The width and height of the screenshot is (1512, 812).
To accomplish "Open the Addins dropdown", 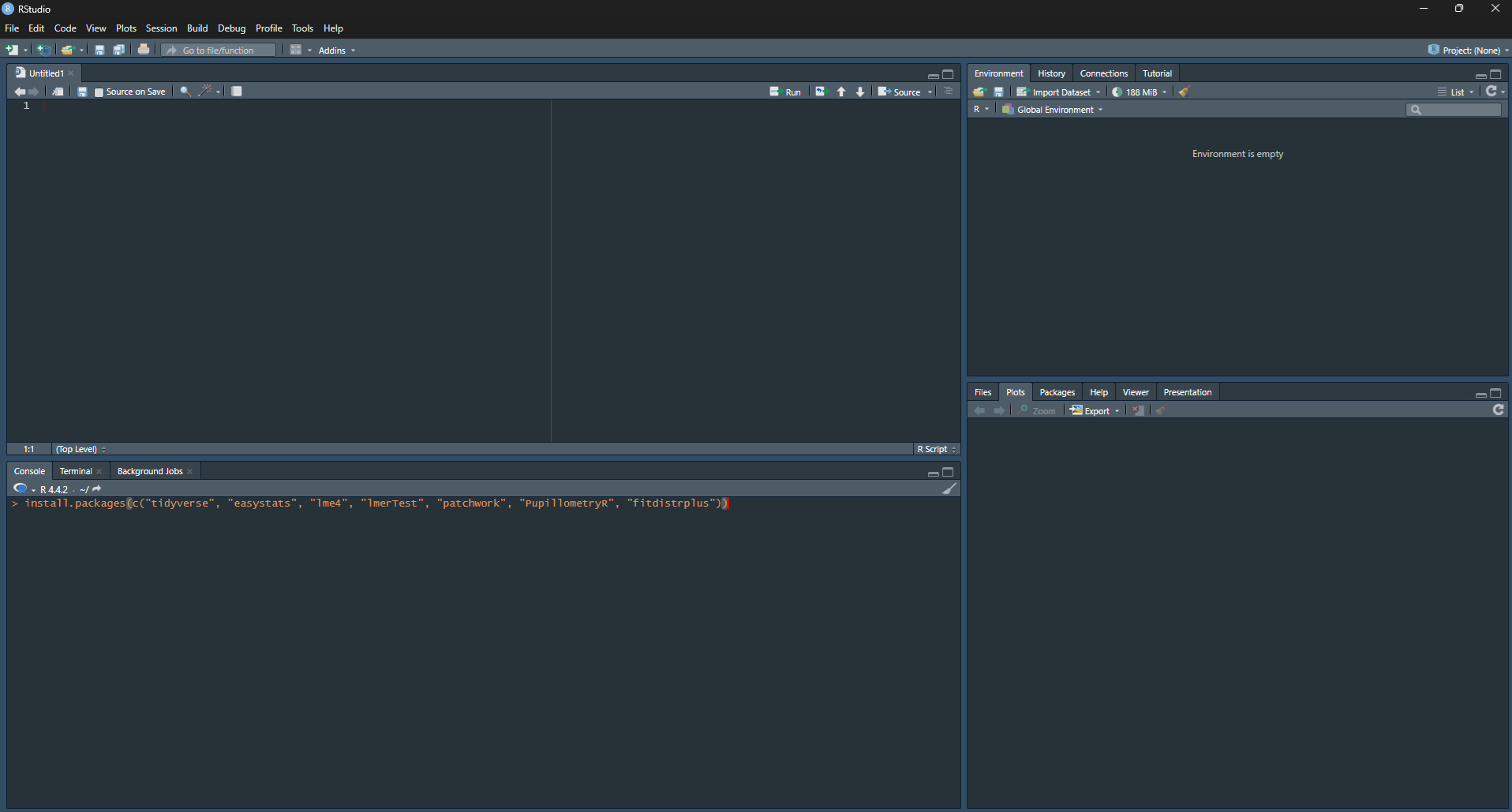I will coord(336,51).
